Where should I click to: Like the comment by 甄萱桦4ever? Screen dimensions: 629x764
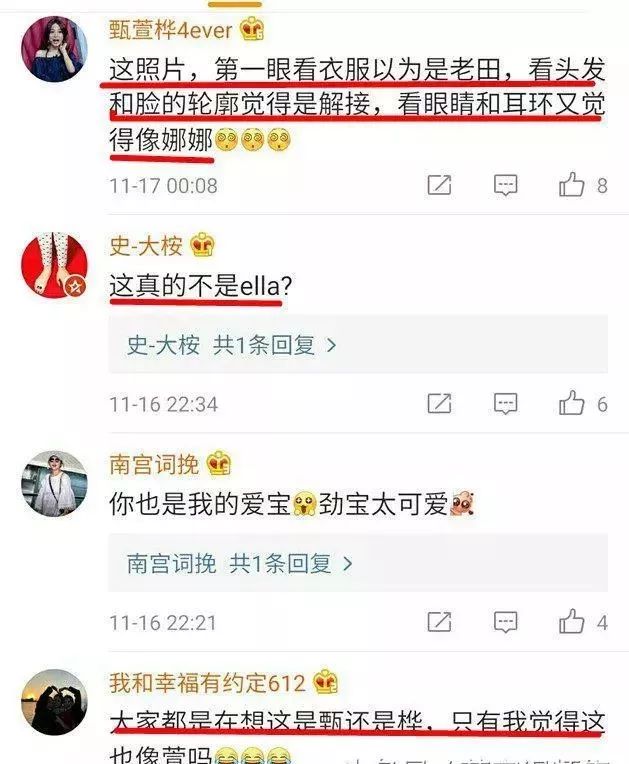[x=571, y=185]
